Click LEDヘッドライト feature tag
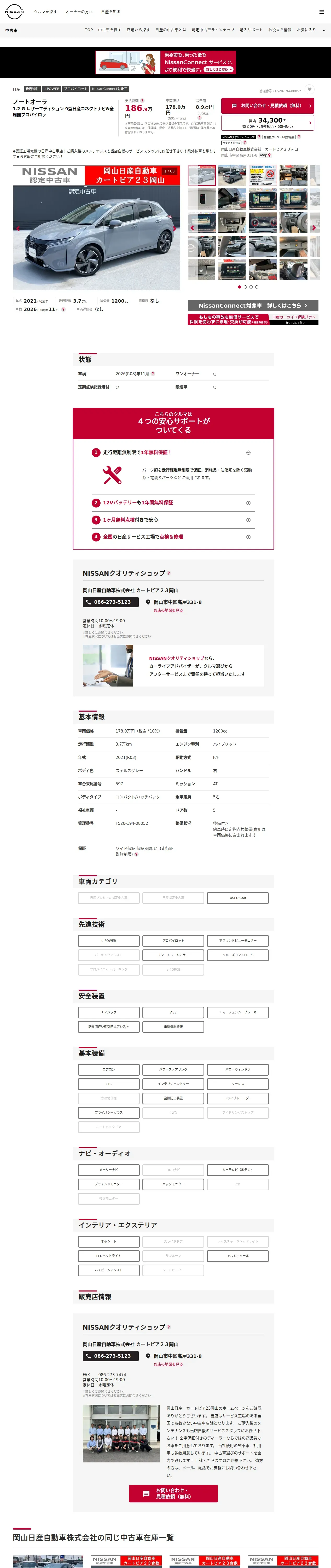331x1568 pixels. 109,1256
